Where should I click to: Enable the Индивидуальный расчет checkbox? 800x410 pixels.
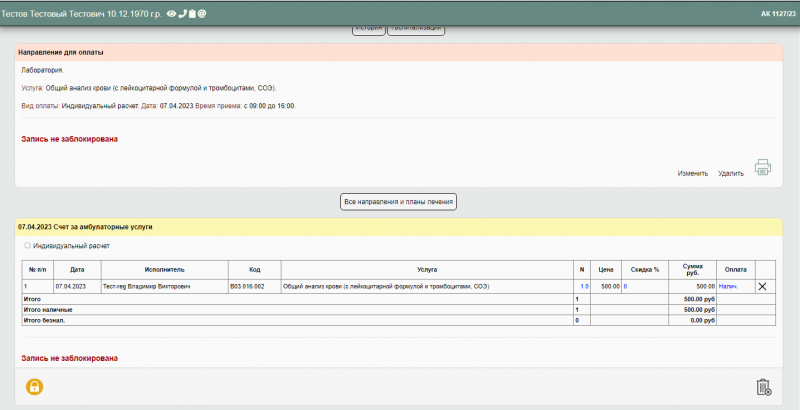tap(27, 245)
